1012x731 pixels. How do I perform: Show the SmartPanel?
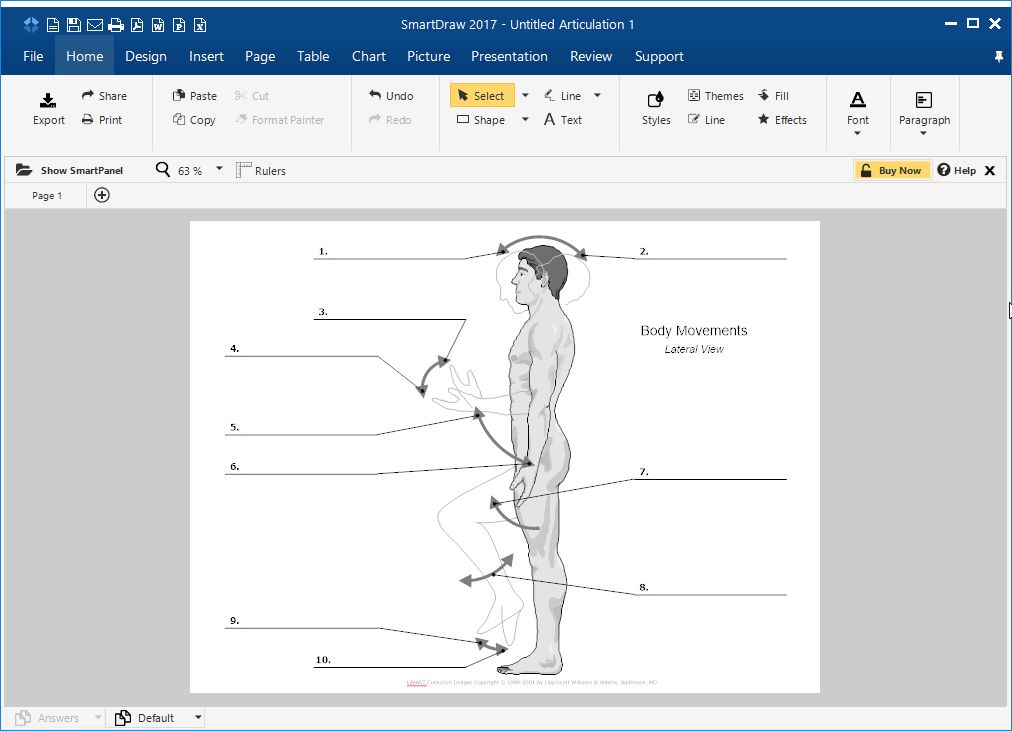click(68, 170)
